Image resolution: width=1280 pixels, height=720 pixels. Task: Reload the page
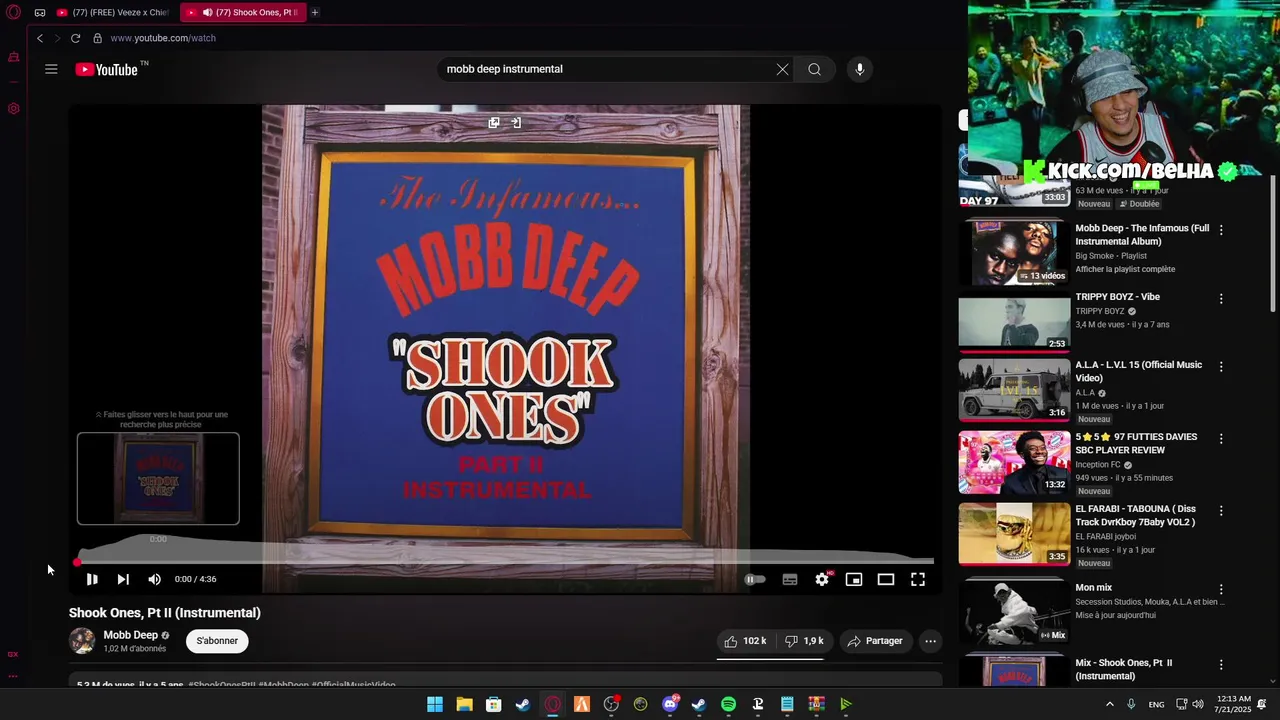[75, 38]
